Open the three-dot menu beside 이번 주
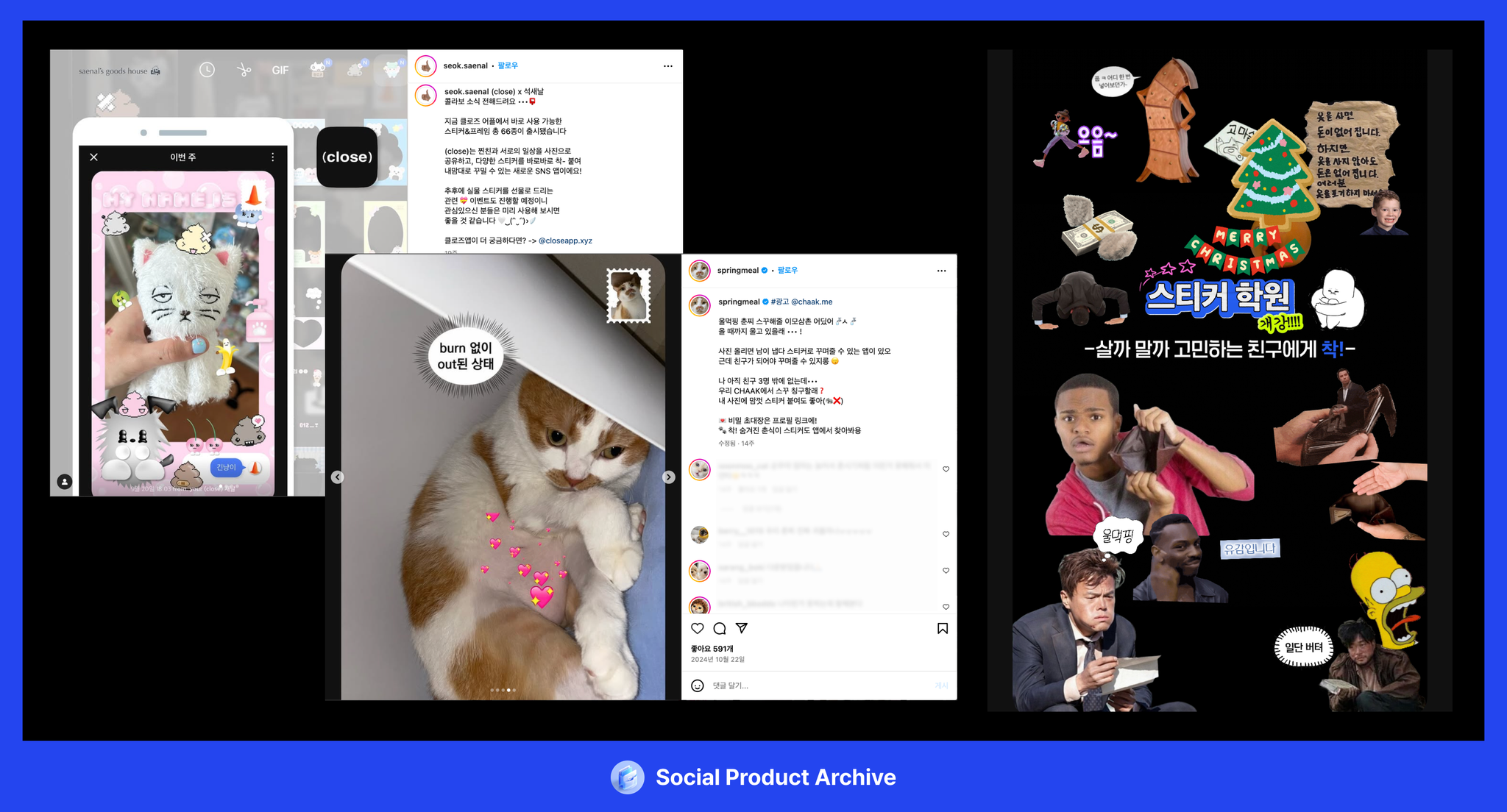The width and height of the screenshot is (1507, 812). 272,157
